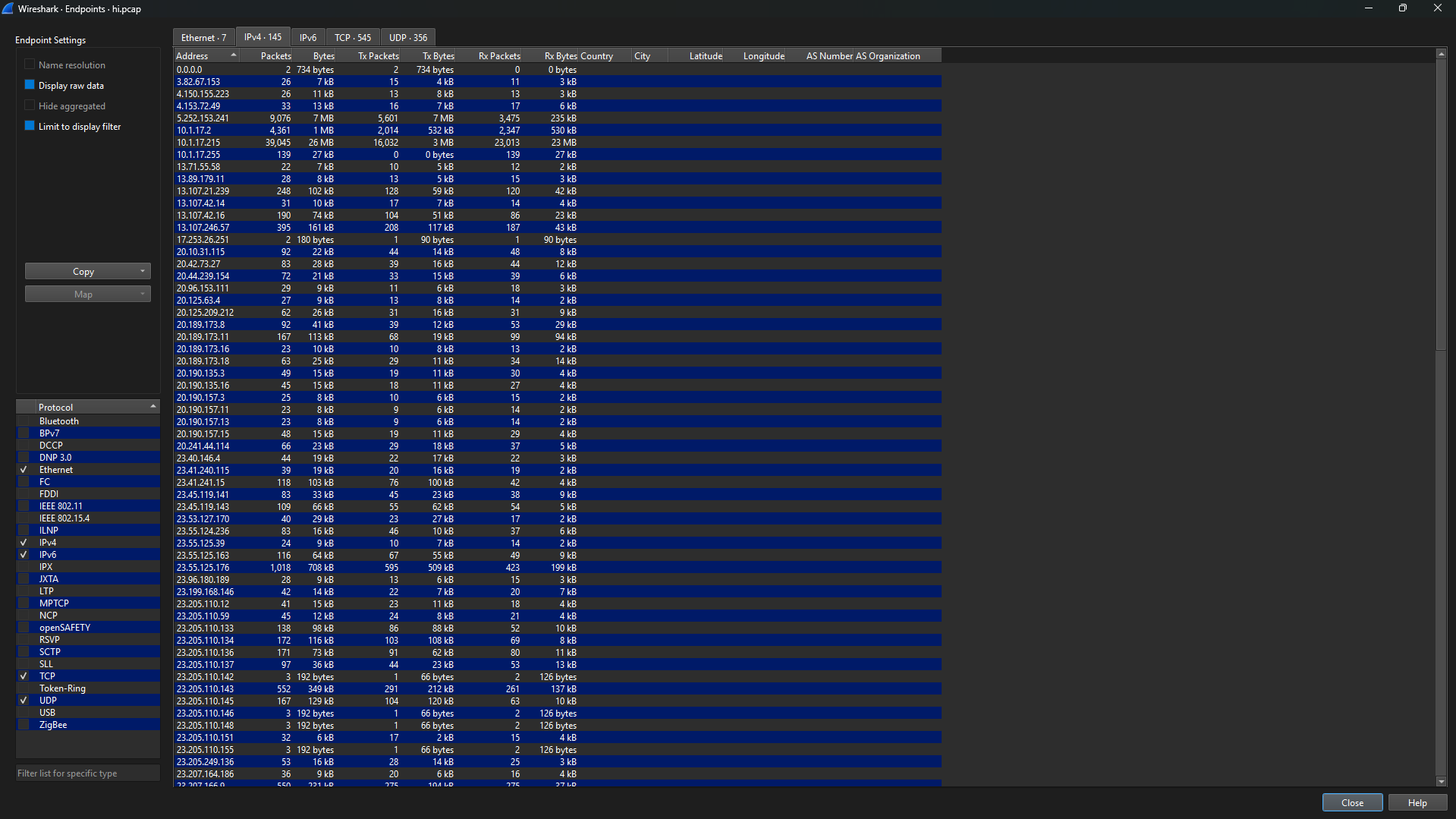Uncheck Limit to display filter
This screenshot has width=1456, height=819.
[30, 126]
